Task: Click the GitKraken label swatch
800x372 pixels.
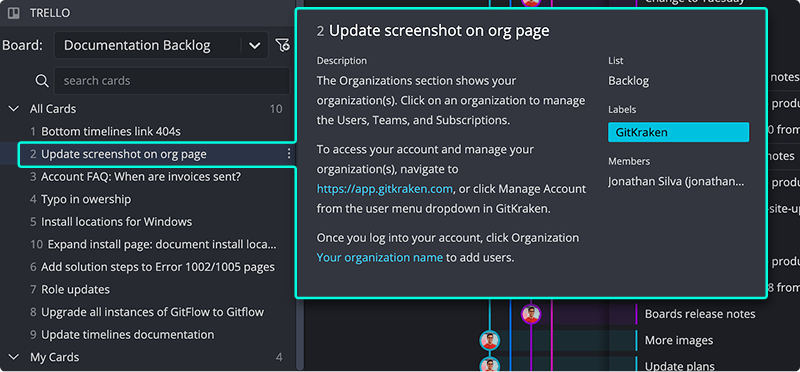Action: (679, 132)
